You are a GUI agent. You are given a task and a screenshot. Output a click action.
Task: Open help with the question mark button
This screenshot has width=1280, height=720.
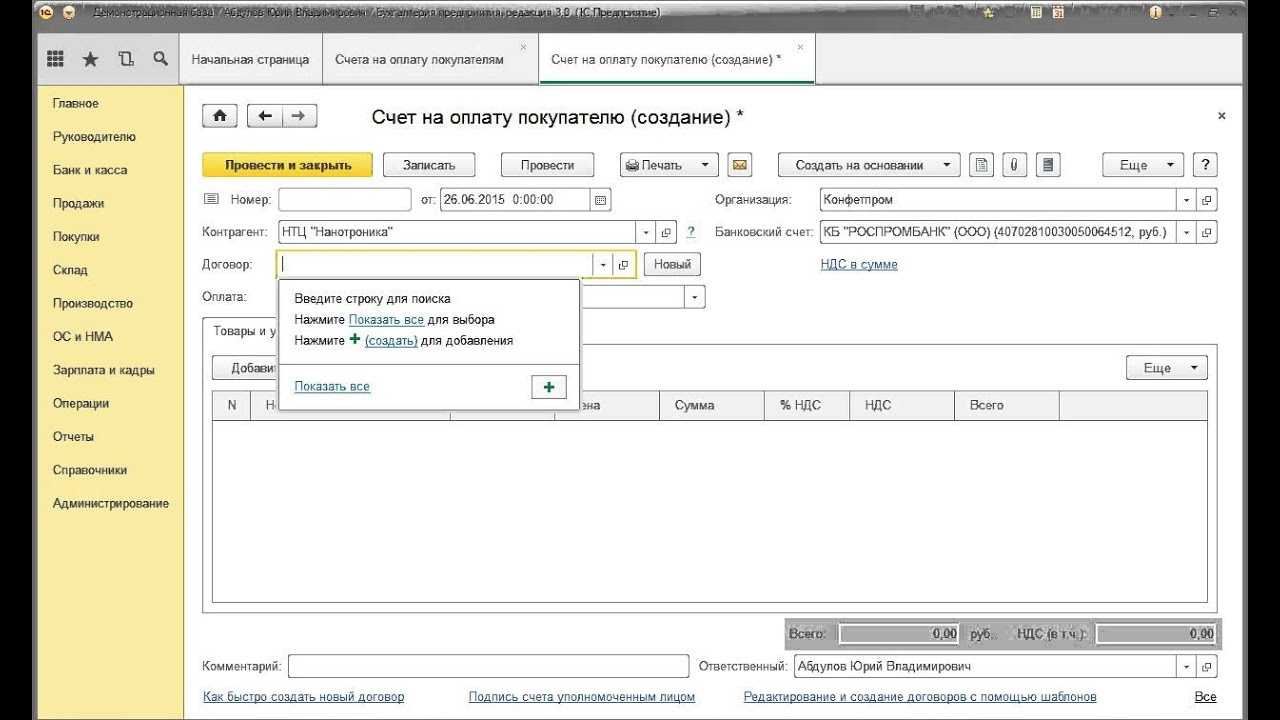[x=1206, y=165]
